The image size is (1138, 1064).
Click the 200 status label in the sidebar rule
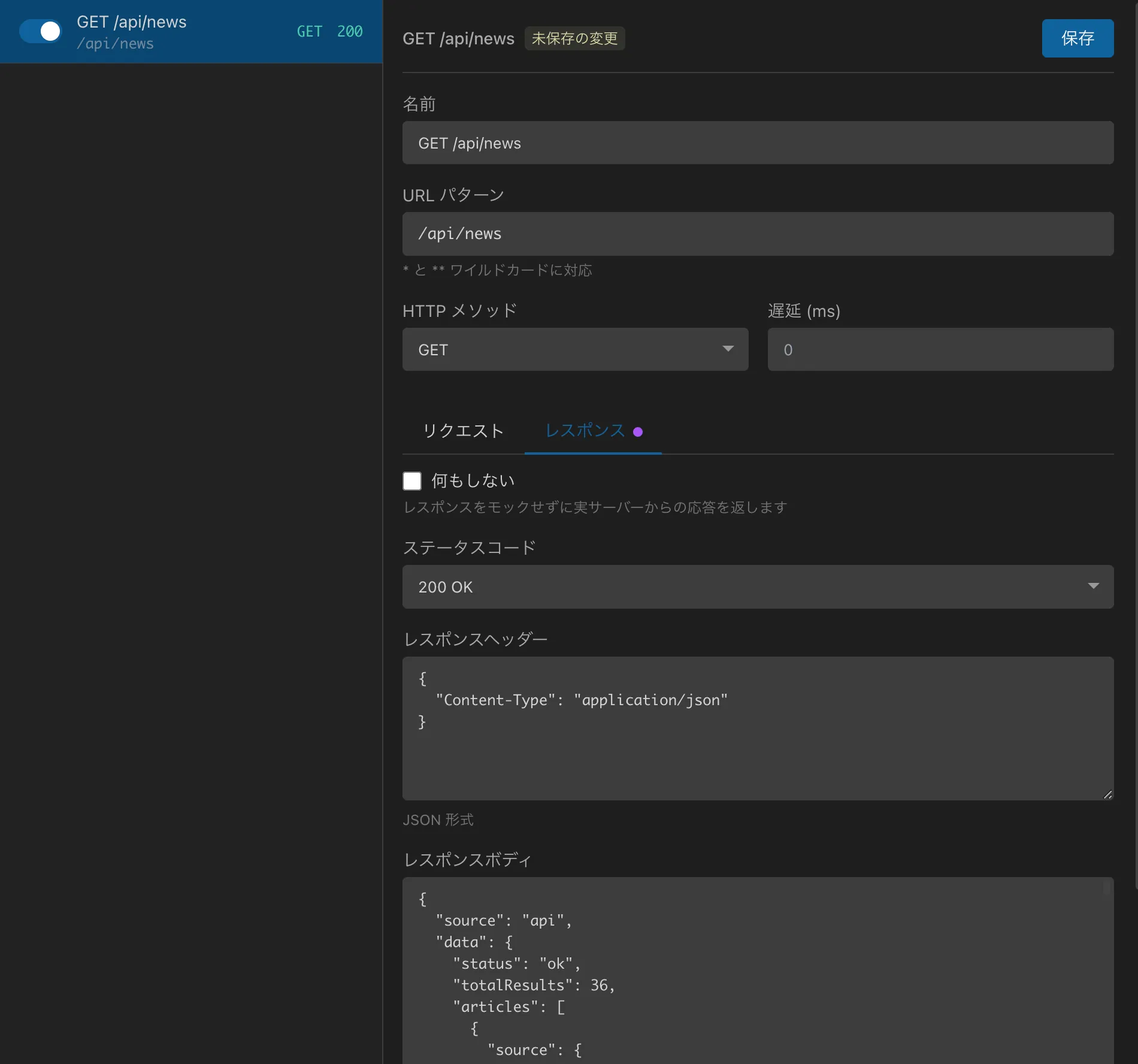point(350,31)
